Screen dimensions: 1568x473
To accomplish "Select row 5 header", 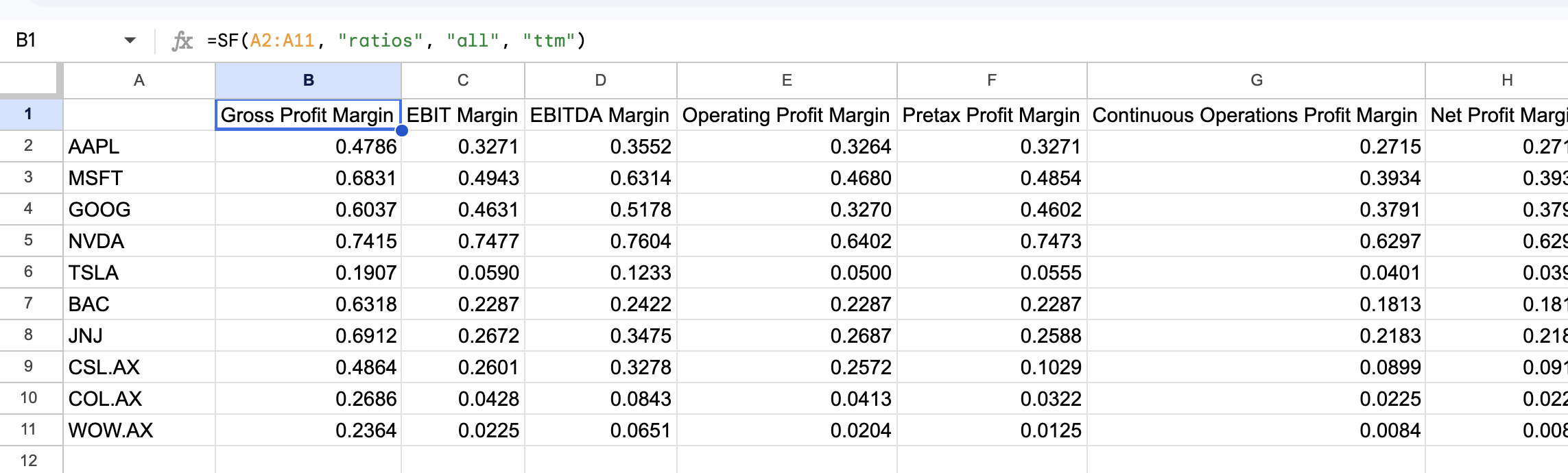I will tap(28, 241).
